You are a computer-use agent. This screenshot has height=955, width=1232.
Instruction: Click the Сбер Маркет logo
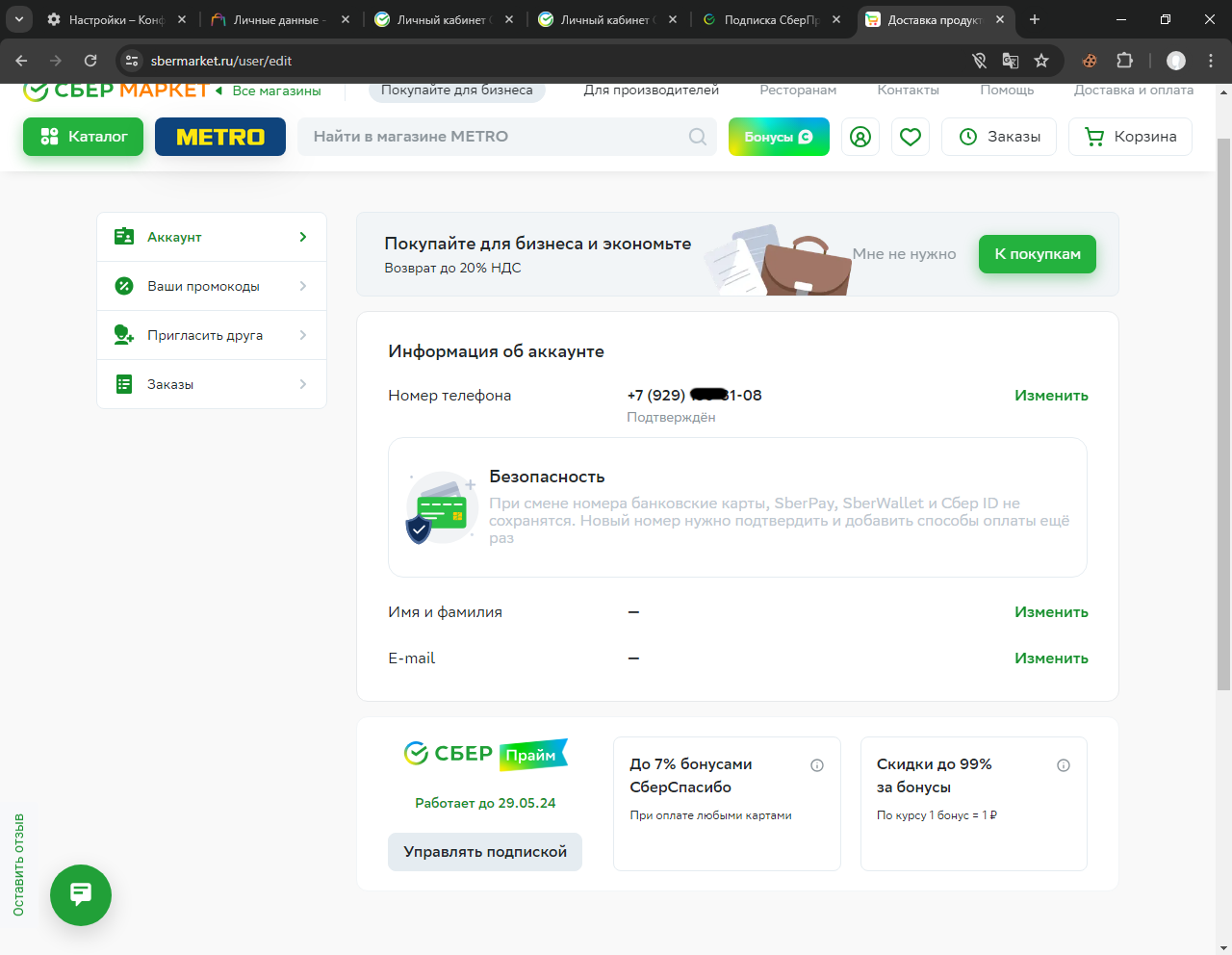[x=115, y=90]
